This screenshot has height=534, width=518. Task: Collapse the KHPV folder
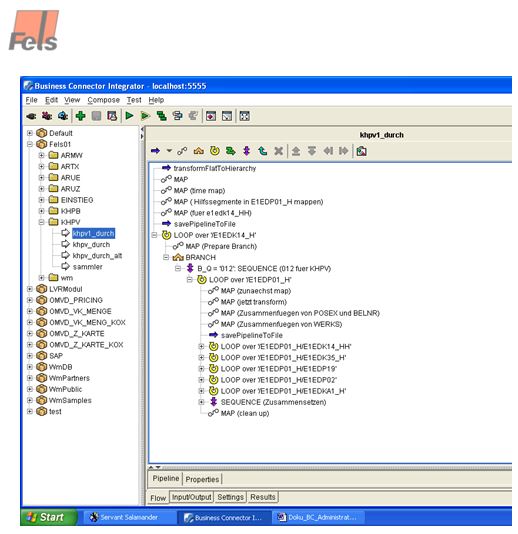[42, 222]
